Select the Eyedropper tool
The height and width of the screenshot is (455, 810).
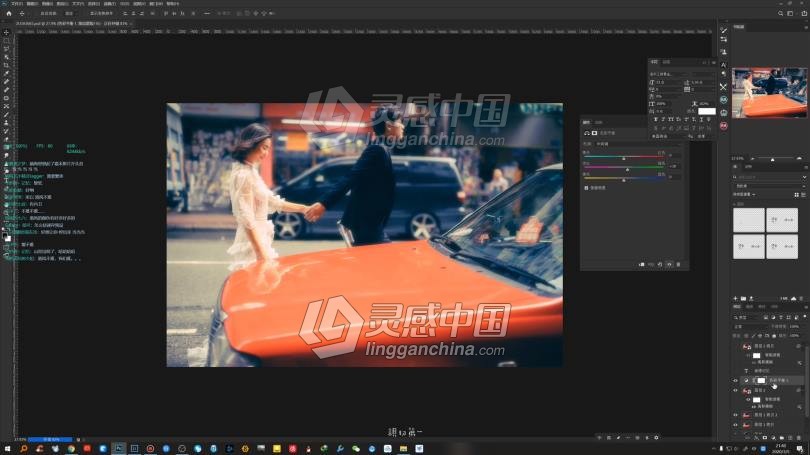7,73
